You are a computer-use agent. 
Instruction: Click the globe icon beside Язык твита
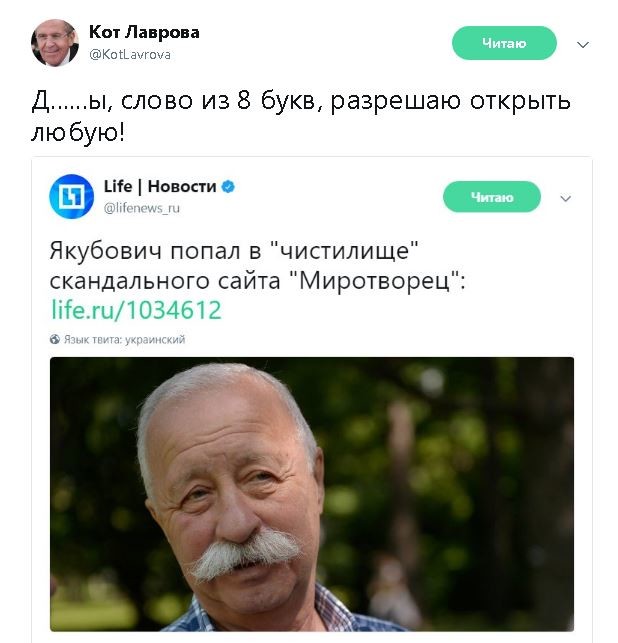click(55, 339)
